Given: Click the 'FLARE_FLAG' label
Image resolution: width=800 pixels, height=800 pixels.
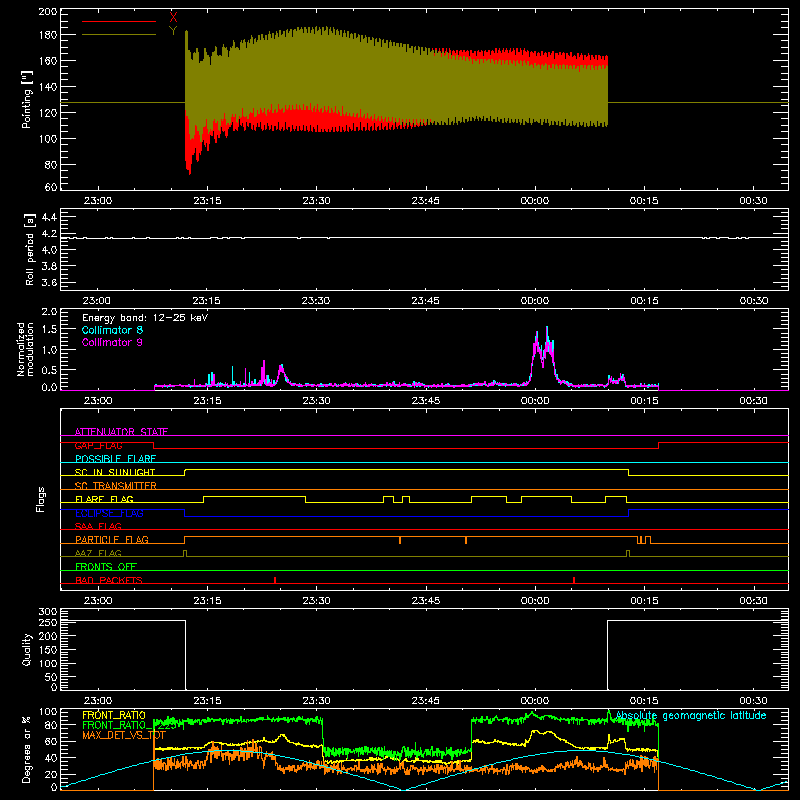Looking at the screenshot, I should 104,499.
